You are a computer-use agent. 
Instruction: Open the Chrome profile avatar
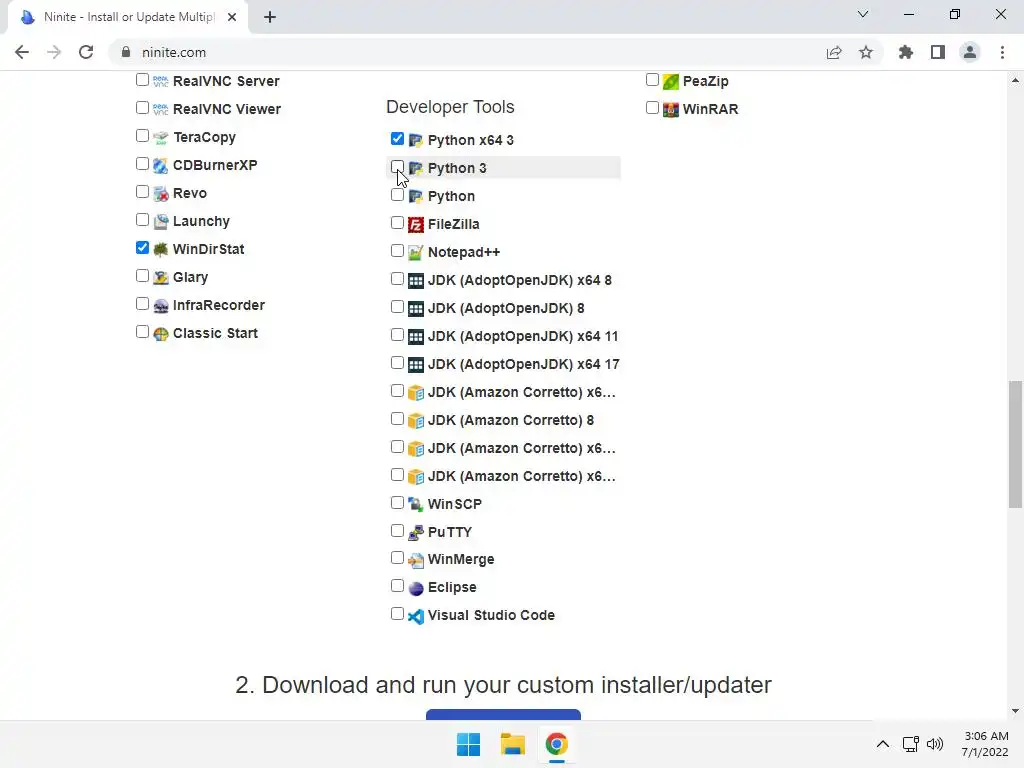pyautogui.click(x=970, y=52)
